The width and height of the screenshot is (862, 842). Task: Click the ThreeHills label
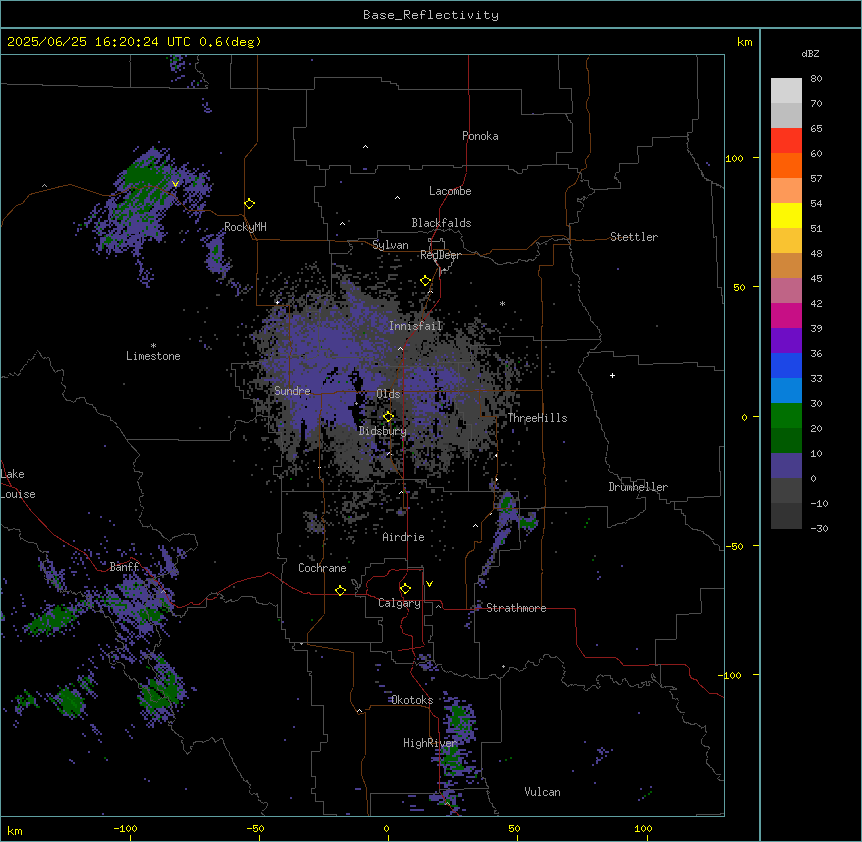tap(537, 418)
